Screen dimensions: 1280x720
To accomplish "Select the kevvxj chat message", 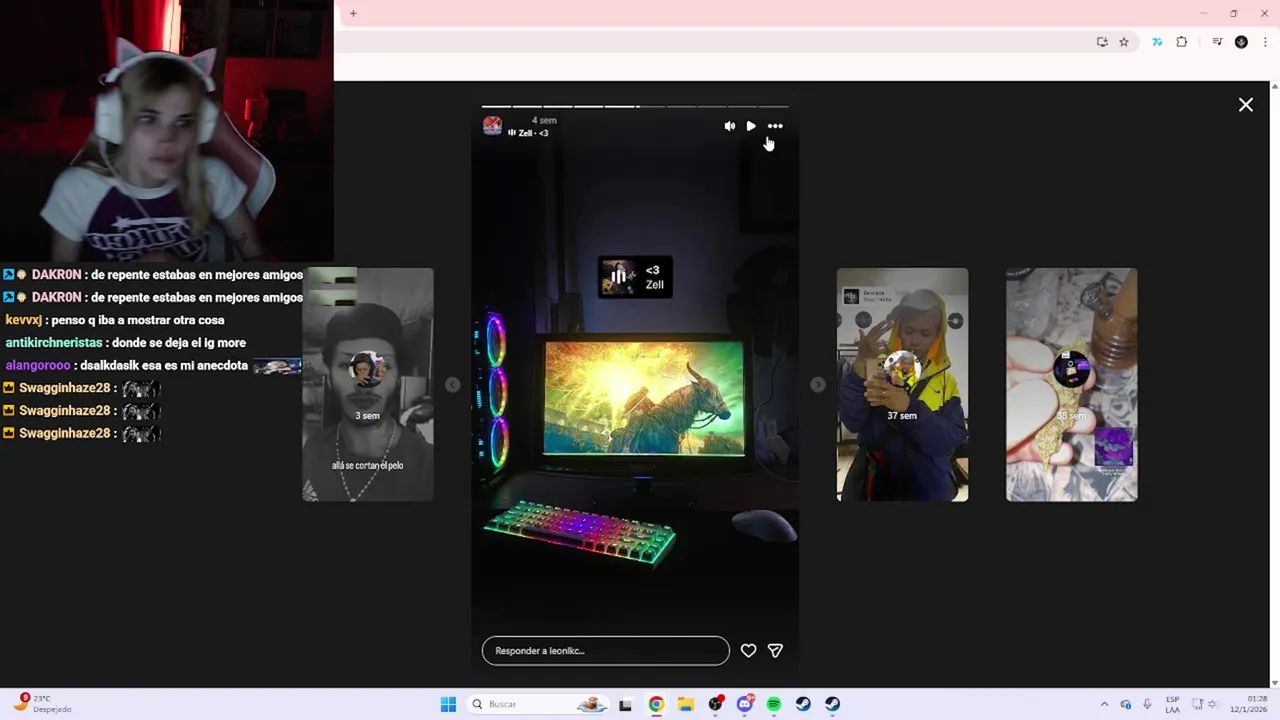I will coord(115,320).
